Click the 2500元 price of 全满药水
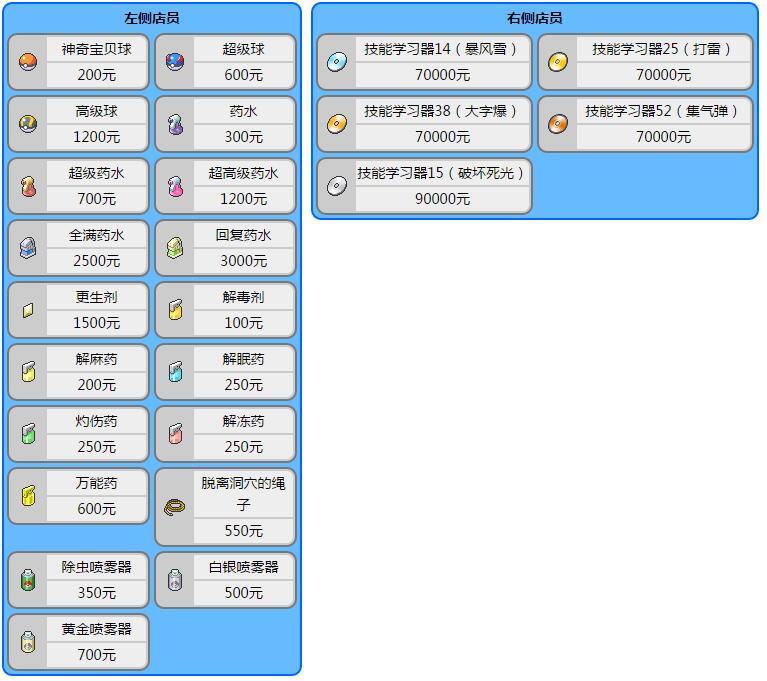This screenshot has width=767, height=681. pyautogui.click(x=97, y=261)
